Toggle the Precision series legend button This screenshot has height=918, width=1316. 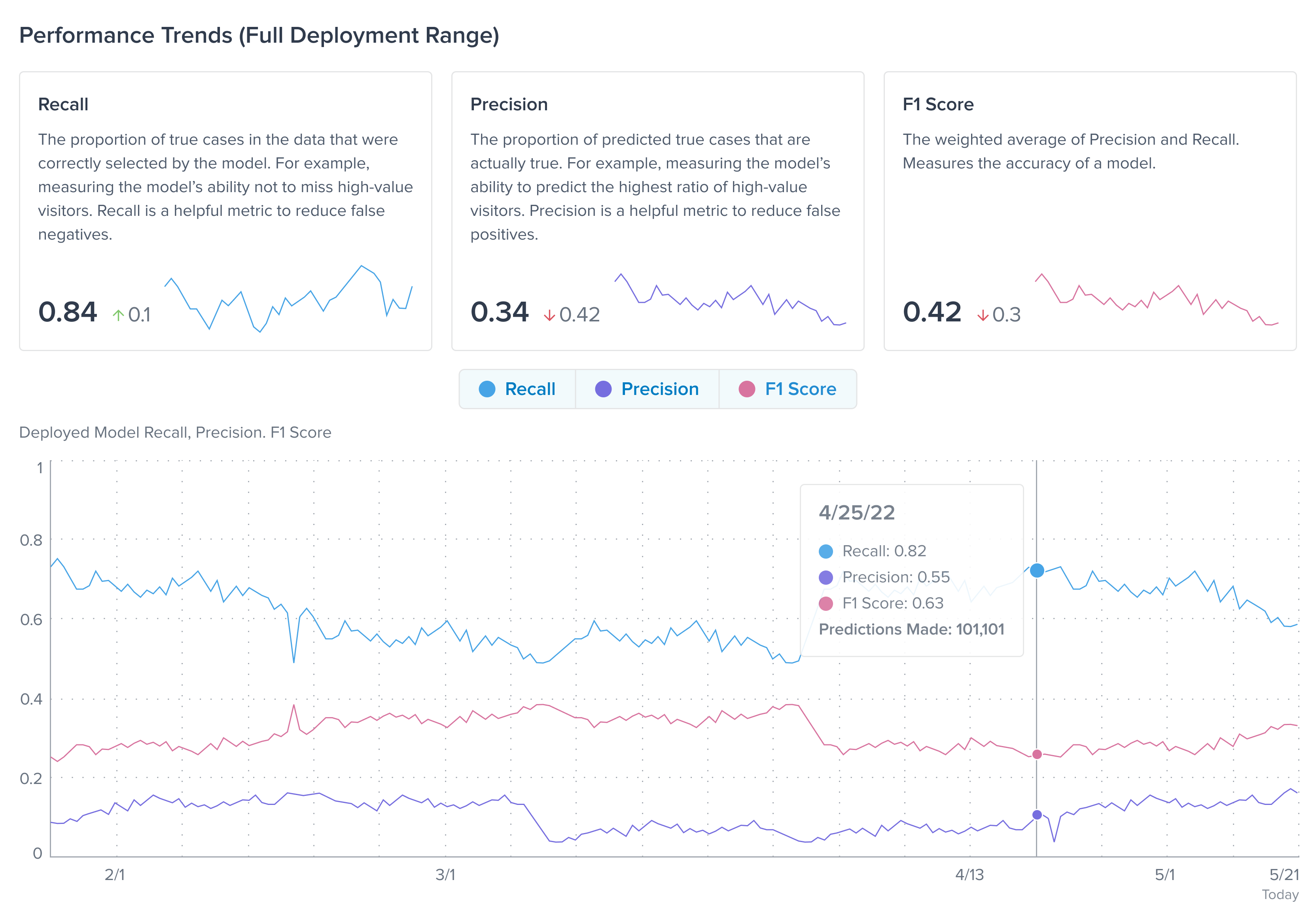point(647,389)
